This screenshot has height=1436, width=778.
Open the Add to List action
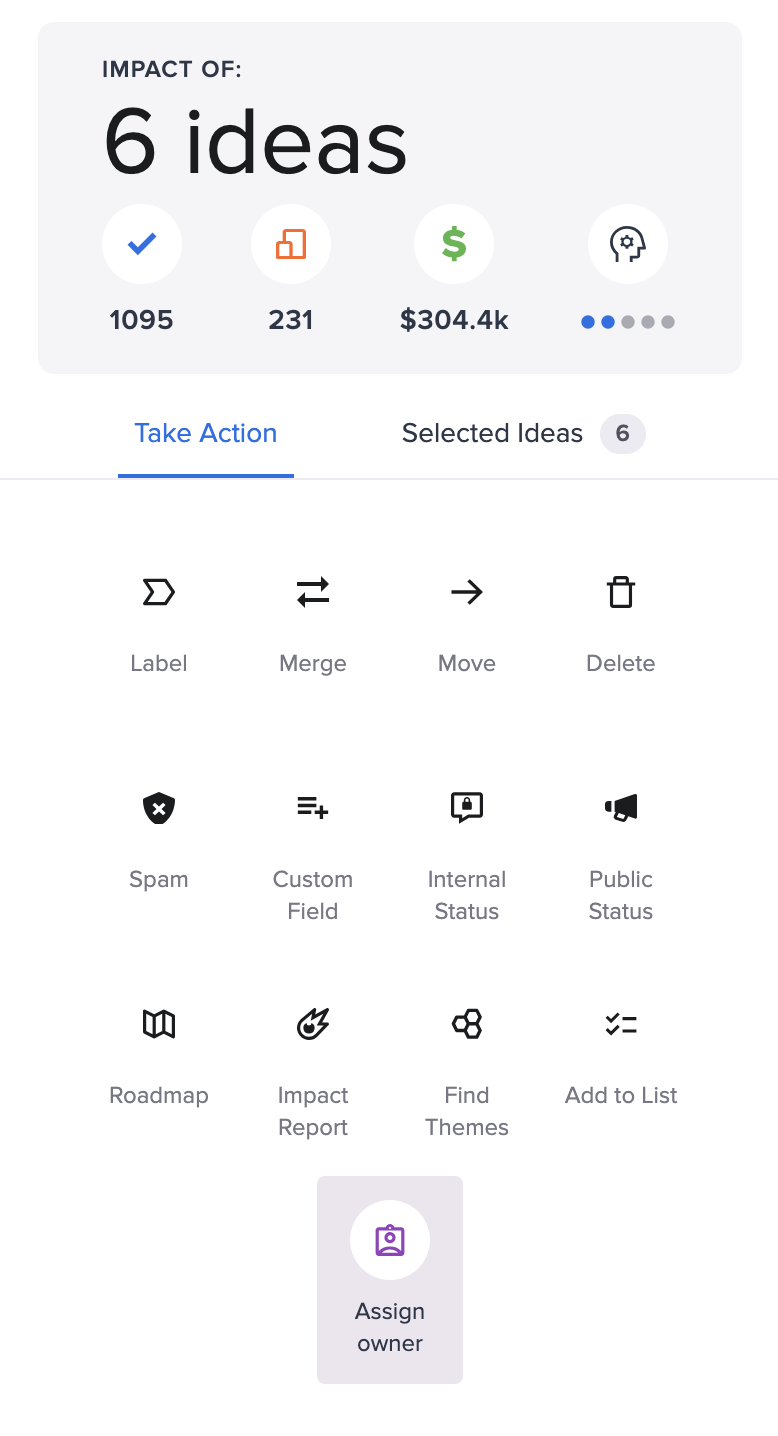click(x=621, y=1024)
